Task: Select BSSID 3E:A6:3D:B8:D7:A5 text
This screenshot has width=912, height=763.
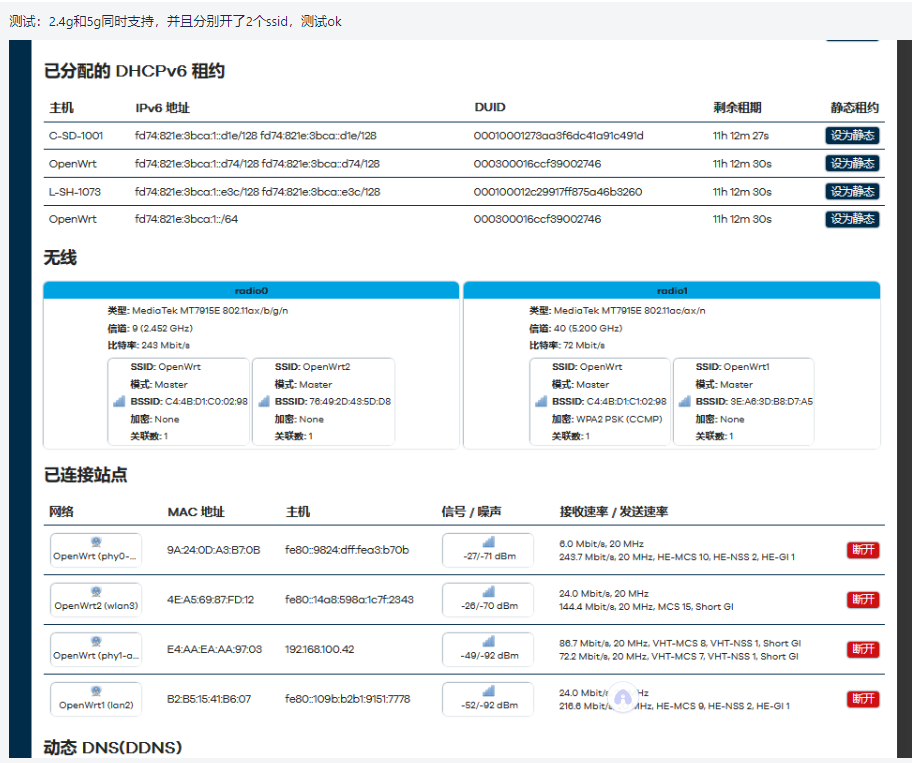Action: click(771, 402)
